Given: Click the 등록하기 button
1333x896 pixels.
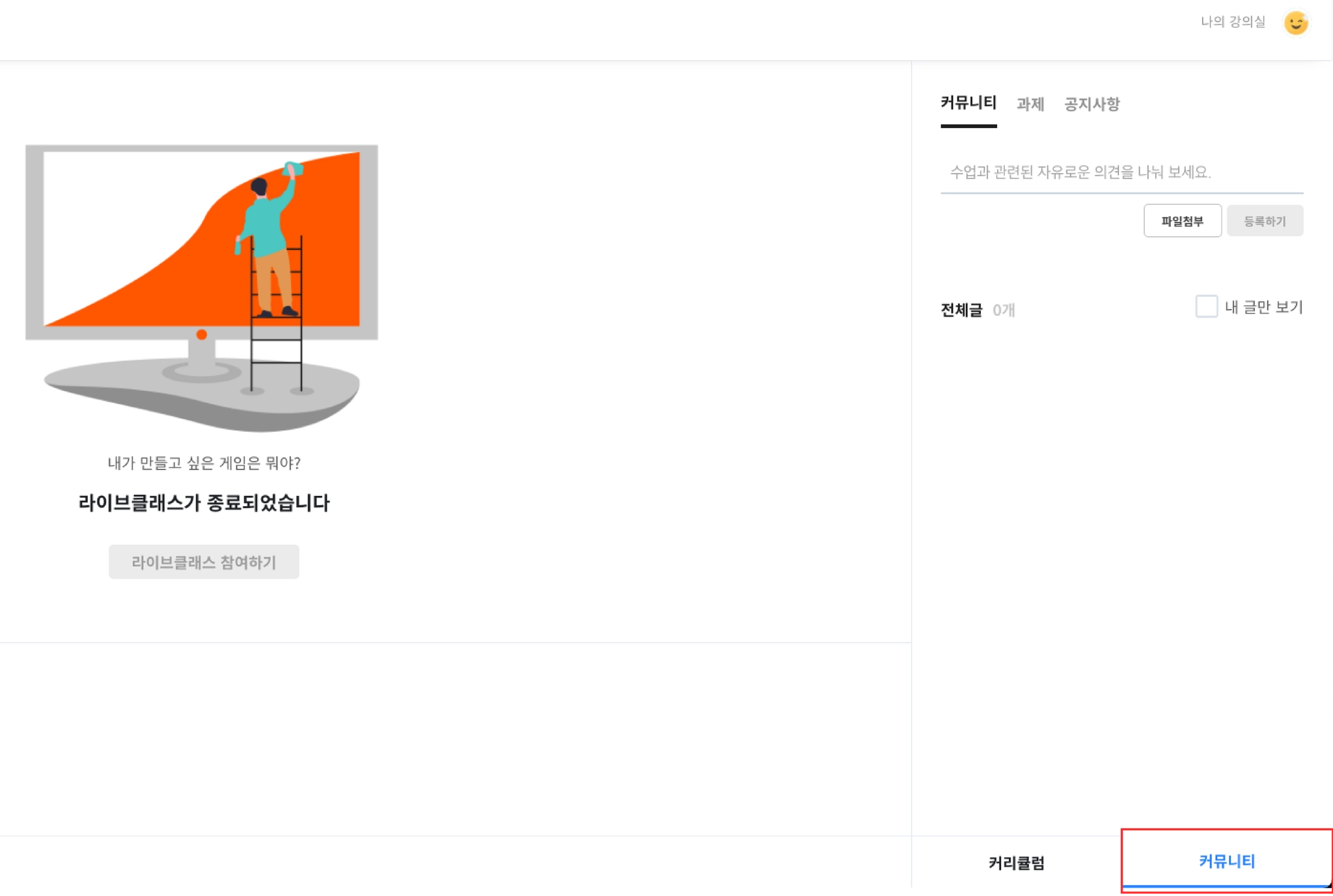Looking at the screenshot, I should click(x=1265, y=221).
